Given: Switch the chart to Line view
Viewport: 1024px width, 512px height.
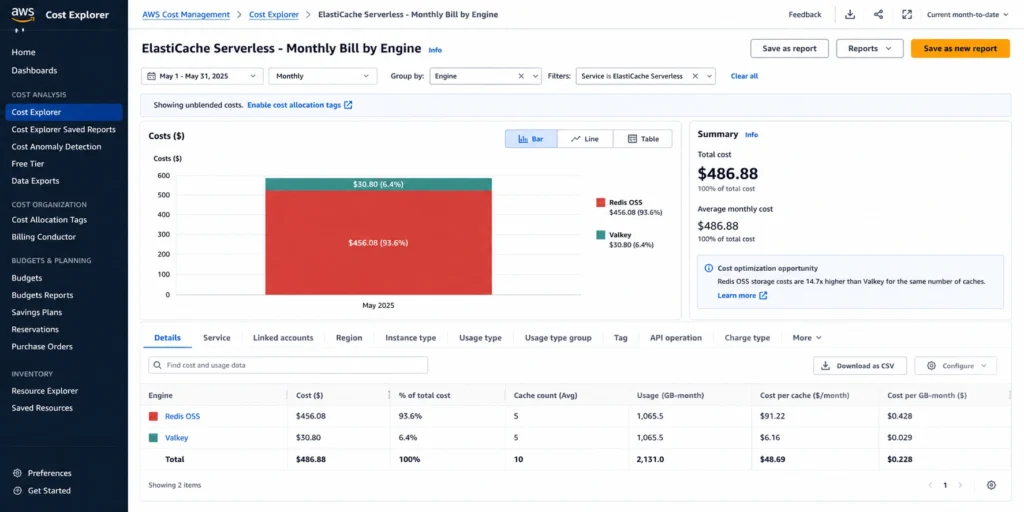Looking at the screenshot, I should pos(585,139).
